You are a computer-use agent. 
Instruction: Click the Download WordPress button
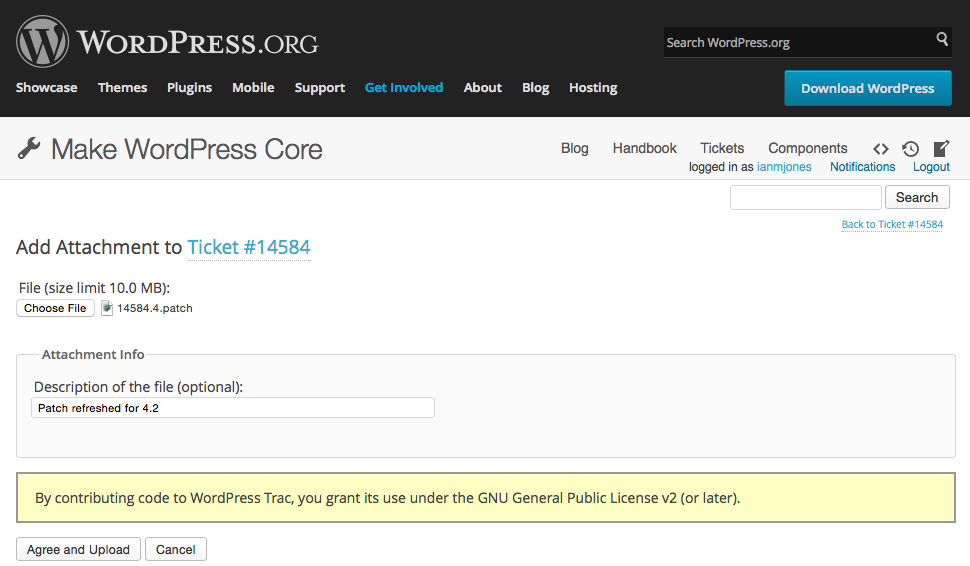(x=868, y=88)
